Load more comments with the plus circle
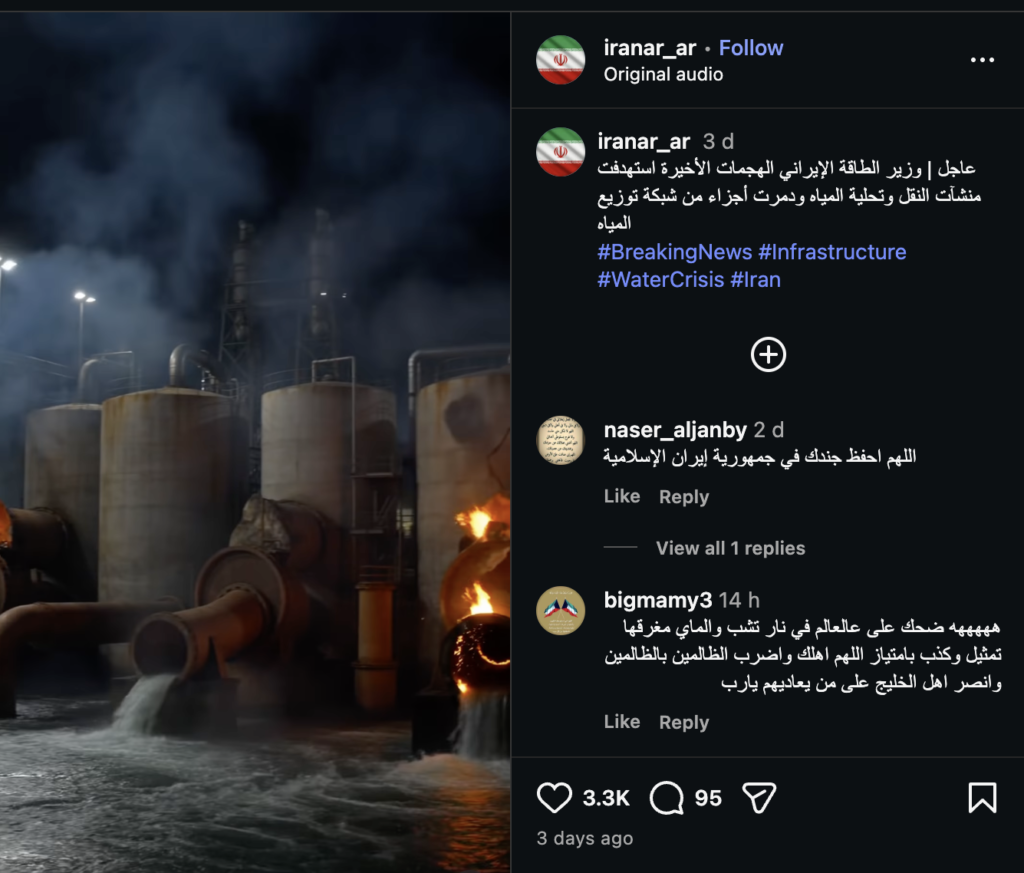Screen dimensions: 1024x873 point(768,355)
